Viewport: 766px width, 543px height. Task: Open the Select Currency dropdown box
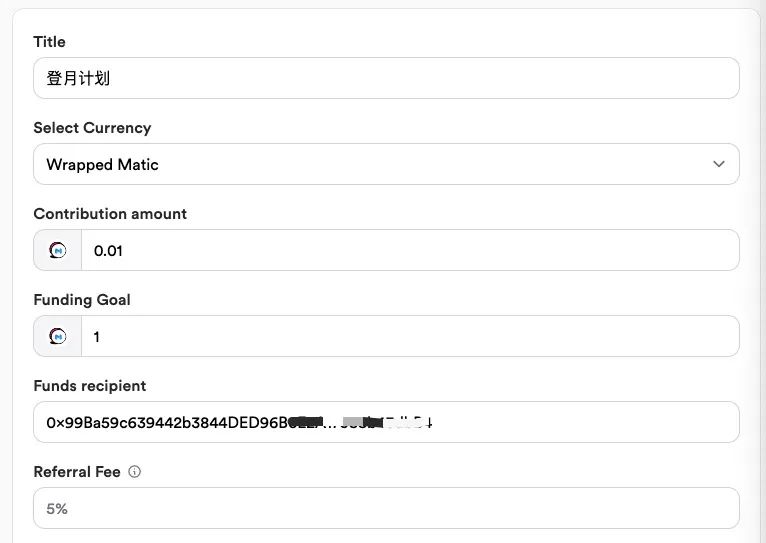(386, 164)
